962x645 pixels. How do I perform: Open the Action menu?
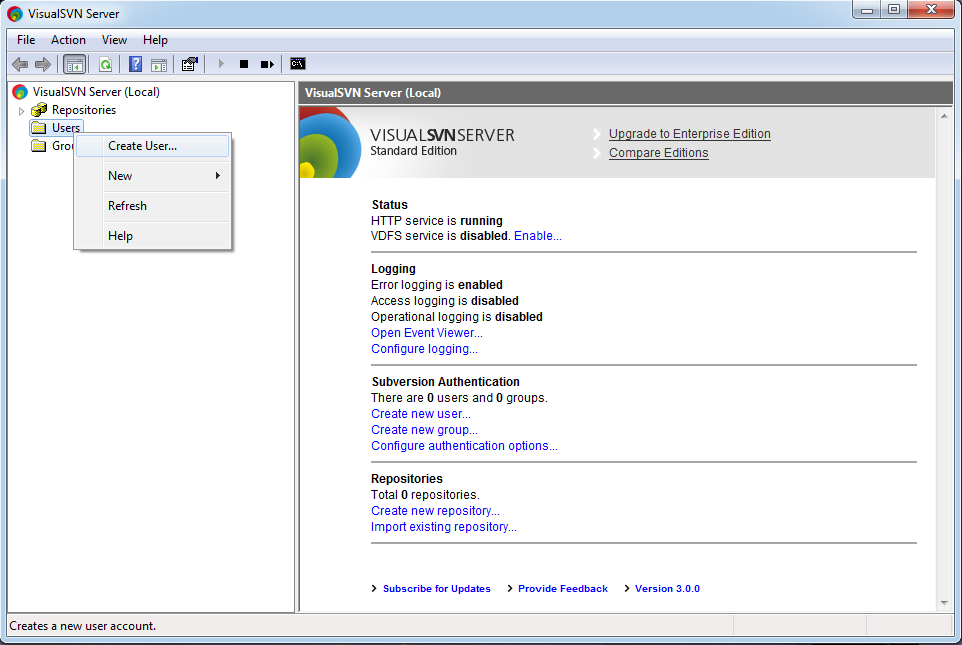[x=68, y=40]
